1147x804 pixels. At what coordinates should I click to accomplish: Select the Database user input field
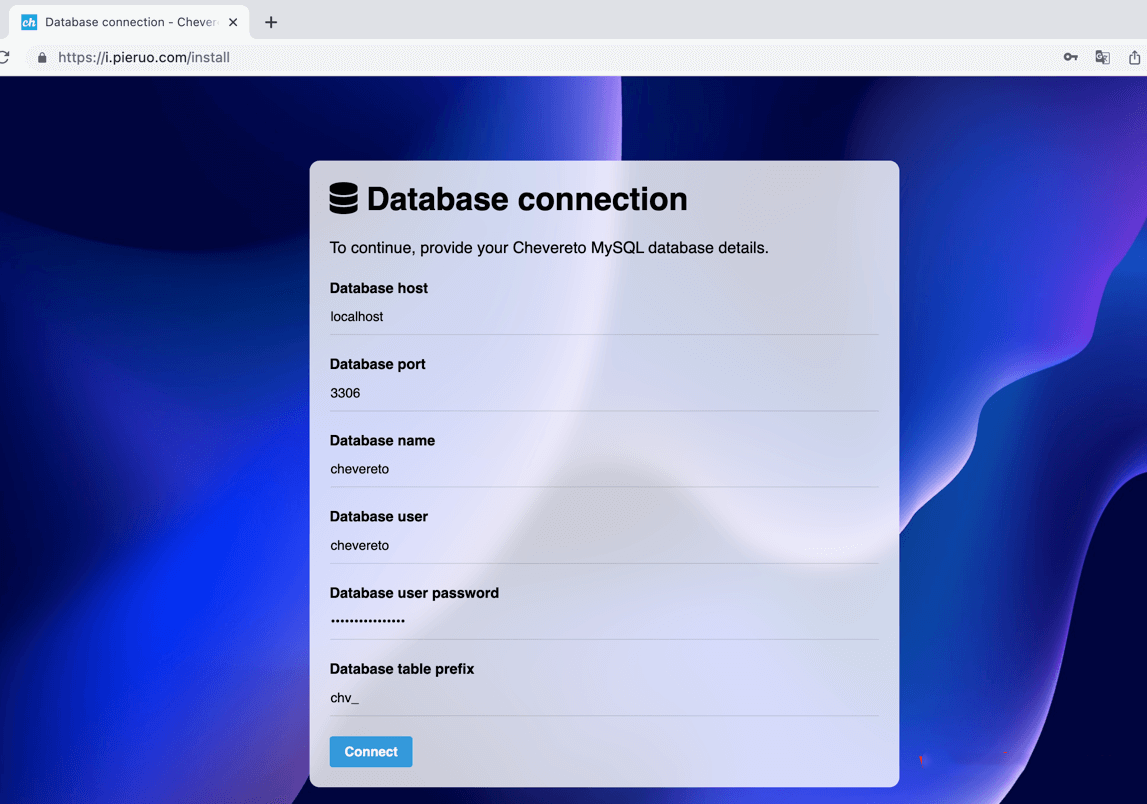pyautogui.click(x=604, y=545)
